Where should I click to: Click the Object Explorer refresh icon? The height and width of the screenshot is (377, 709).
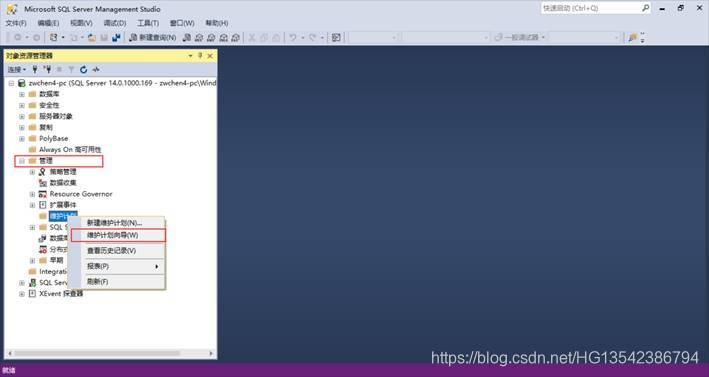pos(84,70)
